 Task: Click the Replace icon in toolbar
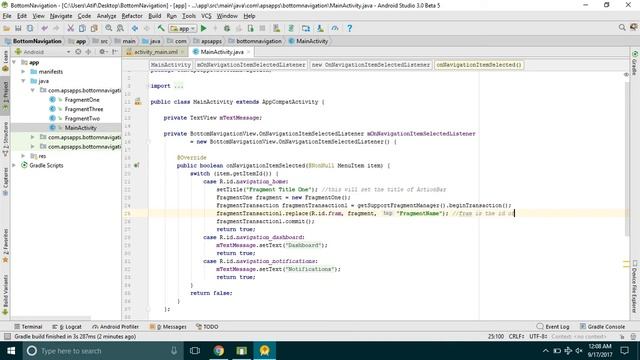[x=120, y=28]
